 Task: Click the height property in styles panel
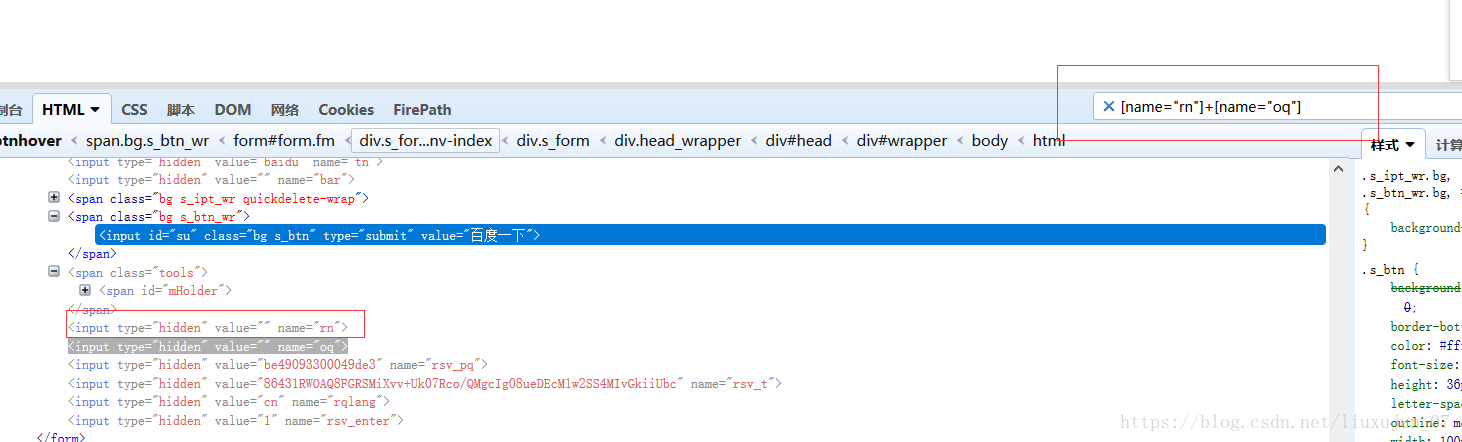click(1411, 384)
